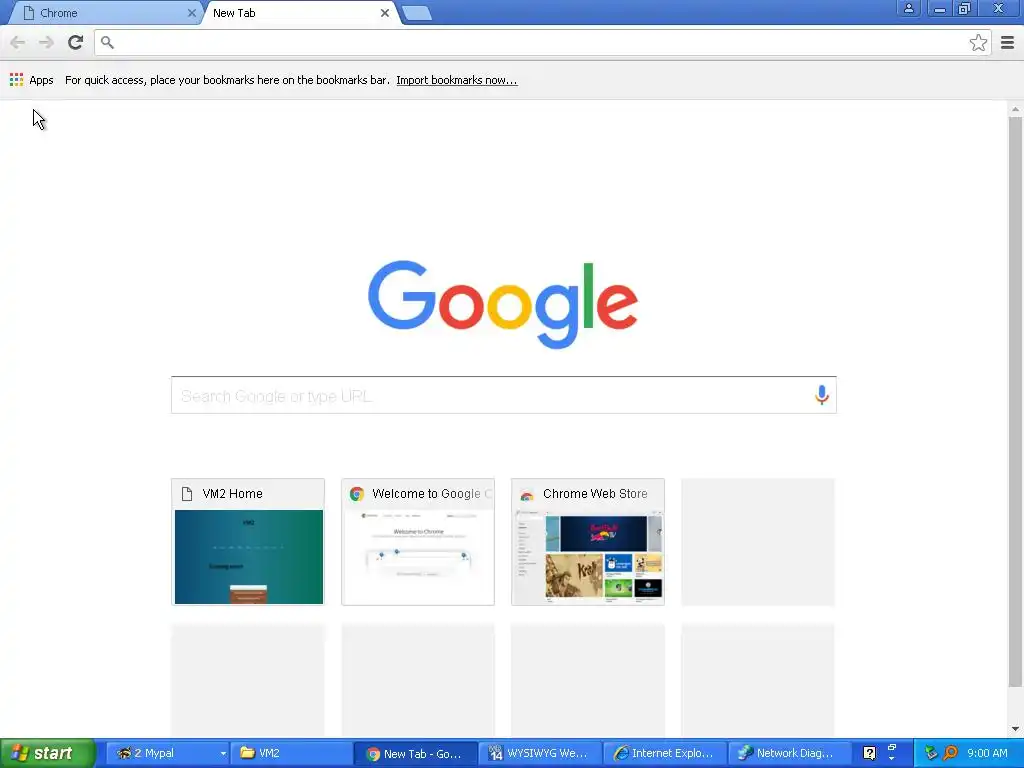Reload the current page

pos(75,42)
